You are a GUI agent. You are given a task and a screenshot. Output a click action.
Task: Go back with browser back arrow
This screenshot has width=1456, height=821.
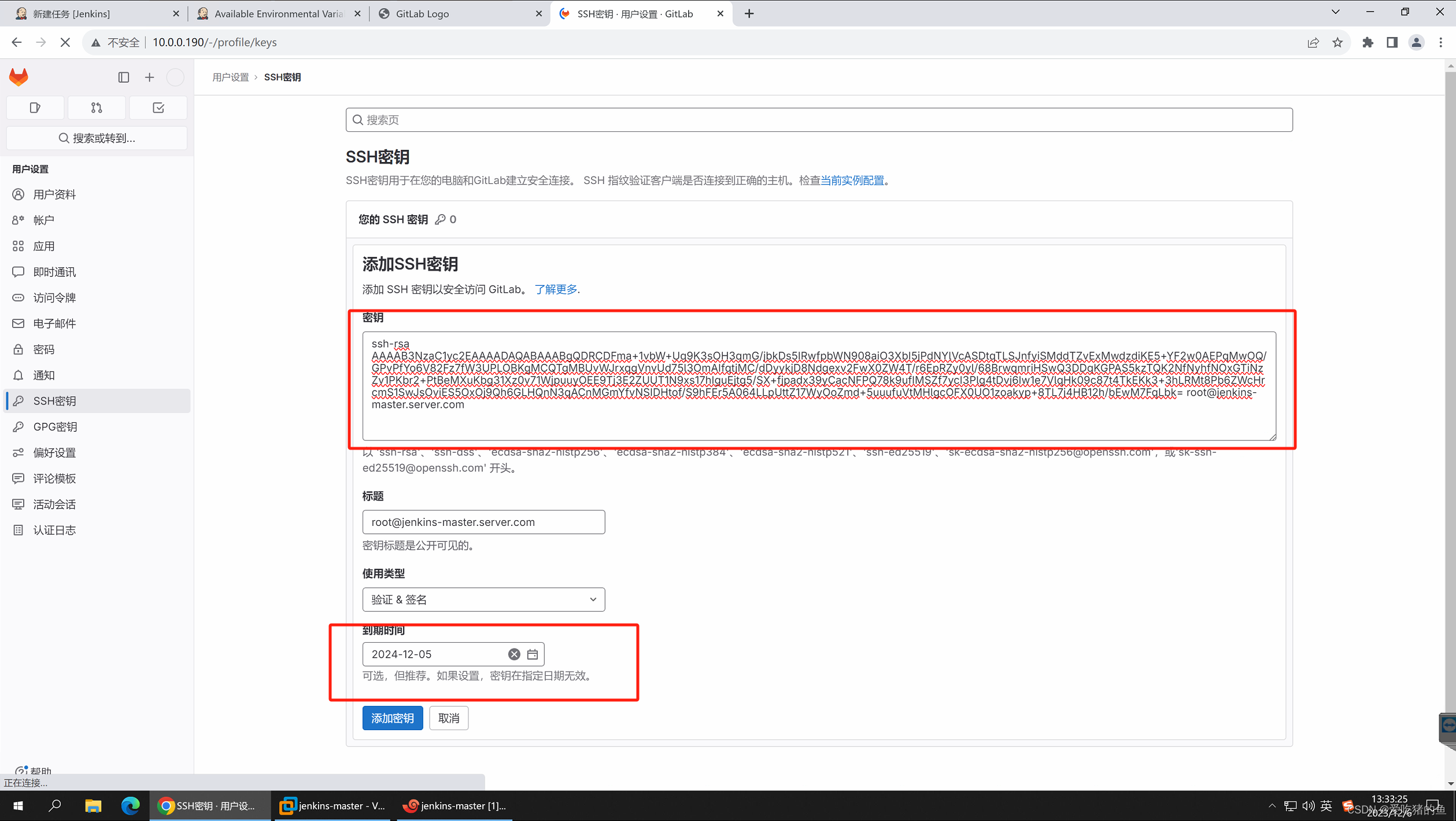coord(16,42)
